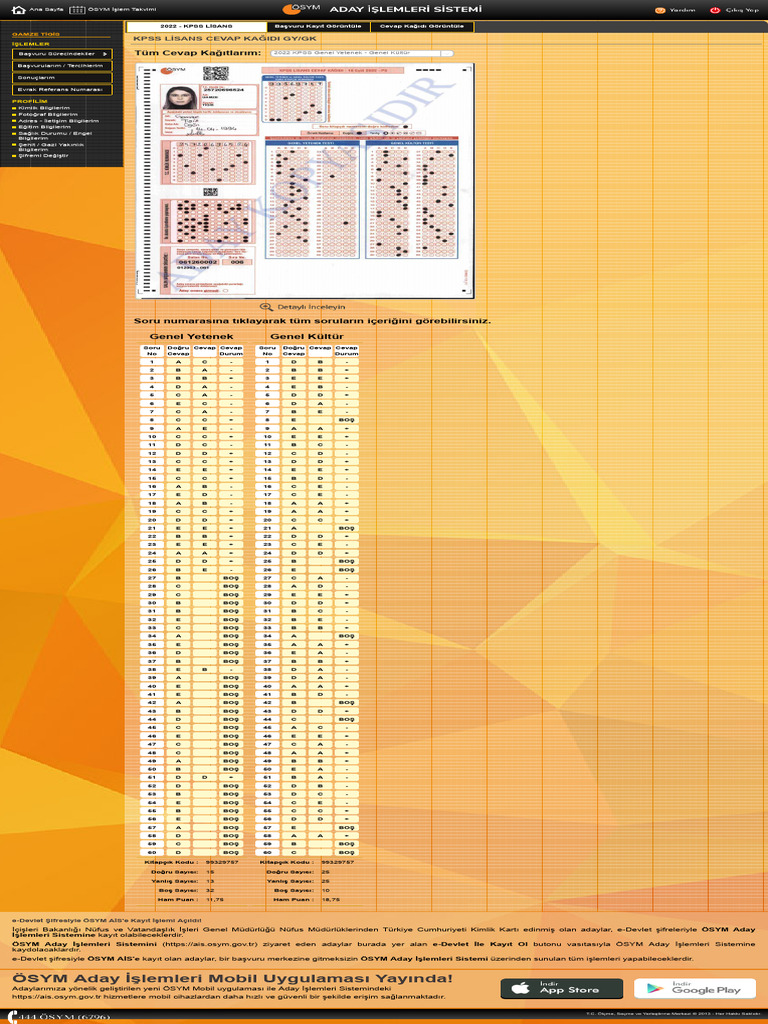This screenshot has height=1024, width=768.
Task: Open the Tüm Cevap Kağıtlarım dropdown
Action: pos(362,53)
